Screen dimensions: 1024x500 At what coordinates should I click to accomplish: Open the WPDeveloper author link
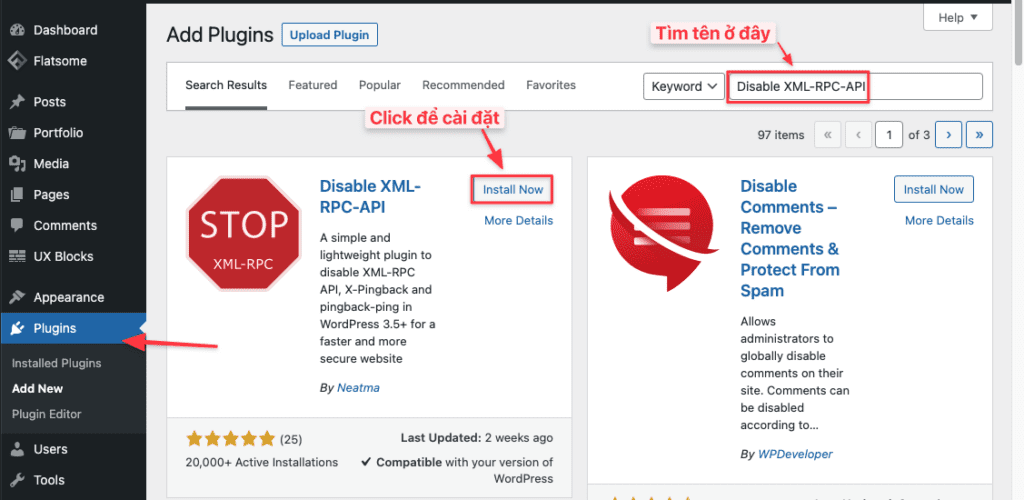[795, 454]
